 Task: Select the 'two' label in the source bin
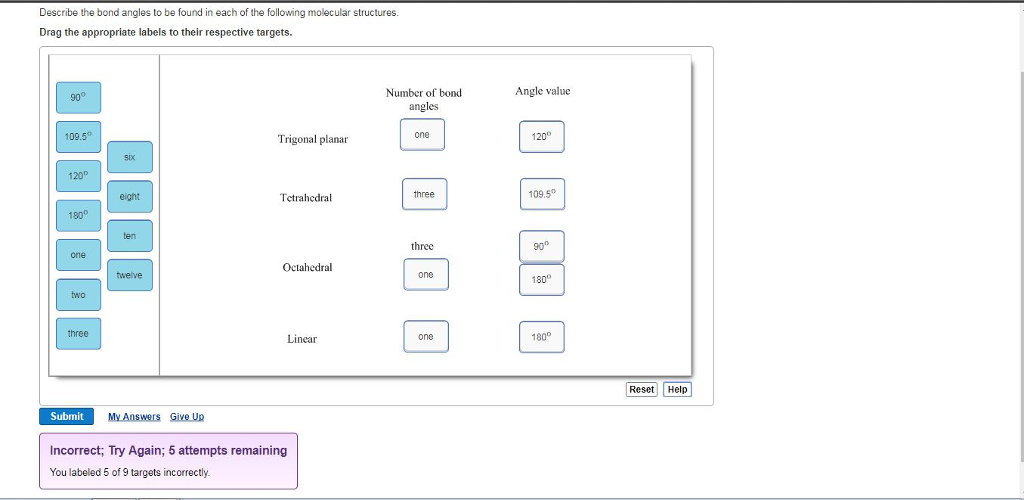78,295
